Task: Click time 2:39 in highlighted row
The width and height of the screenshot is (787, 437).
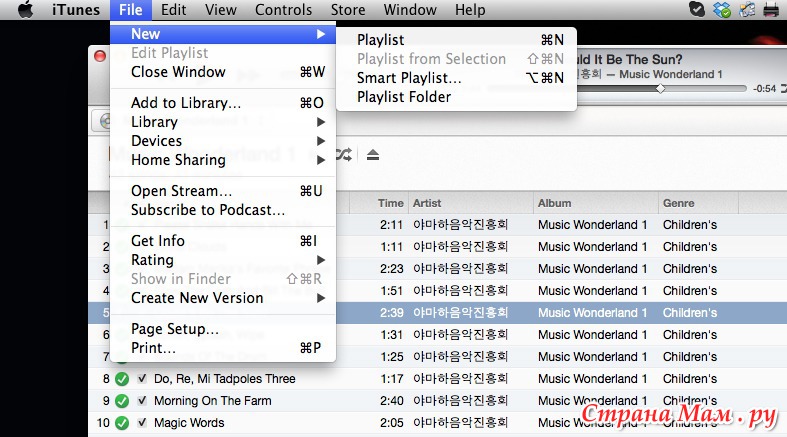Action: point(391,313)
